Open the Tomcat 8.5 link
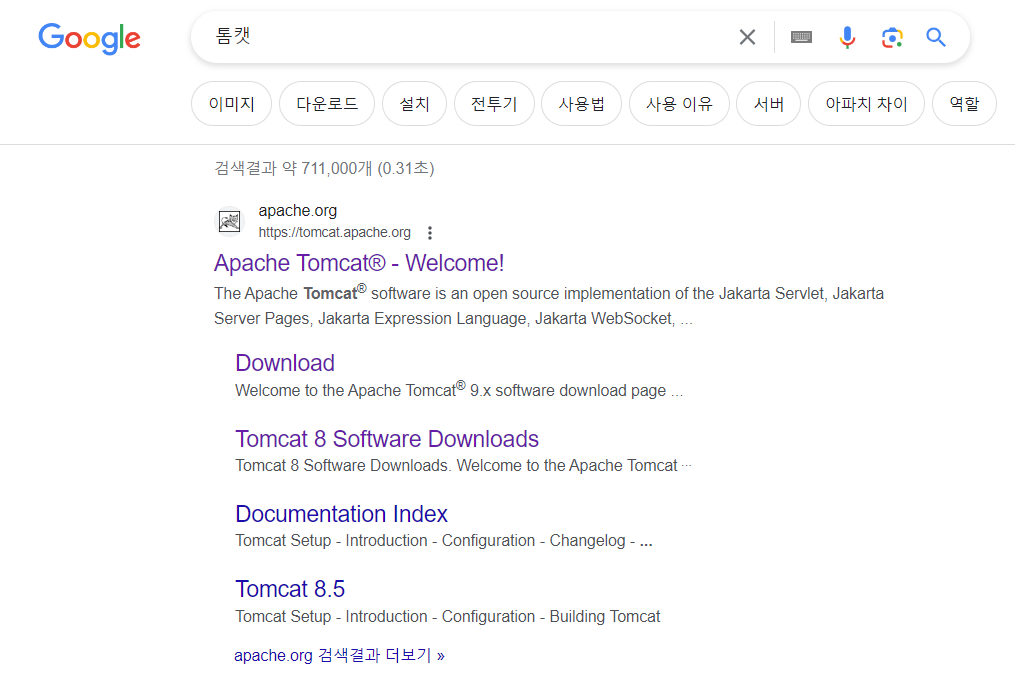 point(290,589)
